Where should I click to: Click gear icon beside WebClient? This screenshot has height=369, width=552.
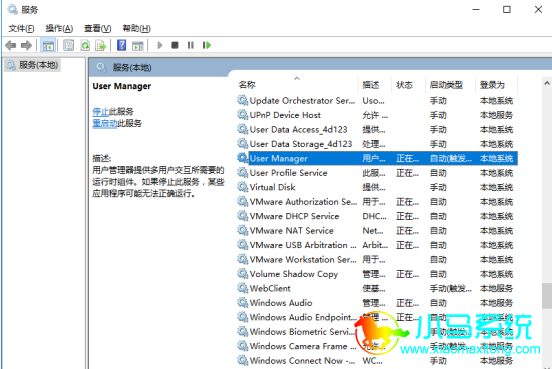(243, 288)
